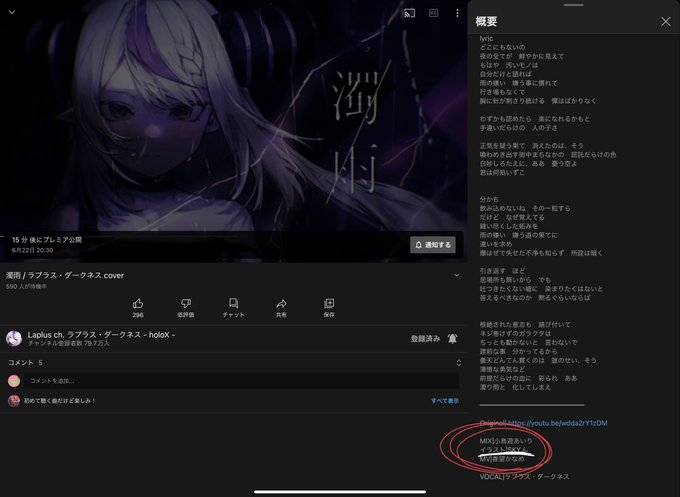
Task: Click the top comment 初めて聴く曲だけど楽しみ！
Action: tap(59, 401)
